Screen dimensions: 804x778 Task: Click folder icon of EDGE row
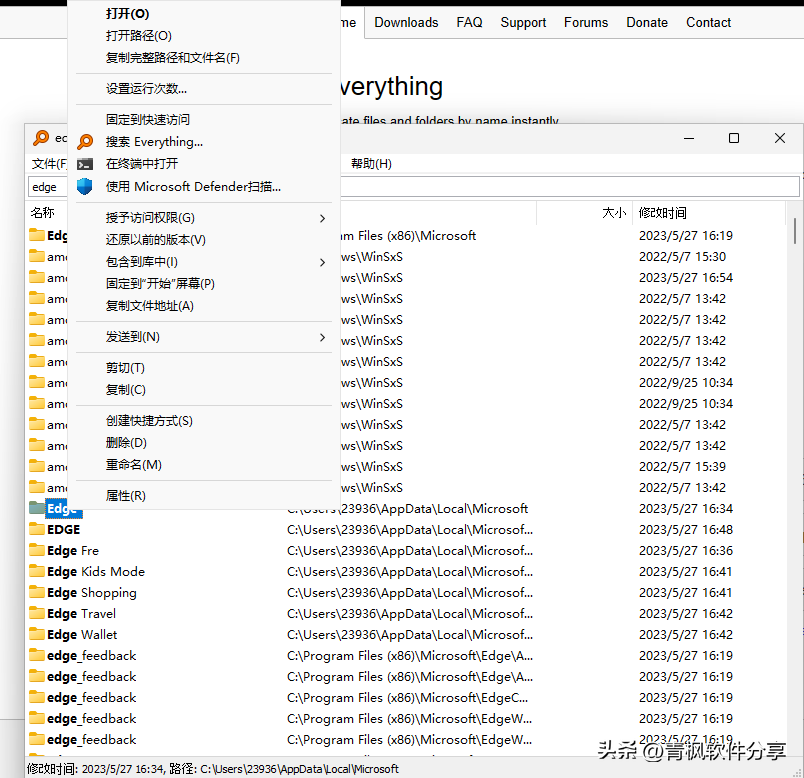37,529
